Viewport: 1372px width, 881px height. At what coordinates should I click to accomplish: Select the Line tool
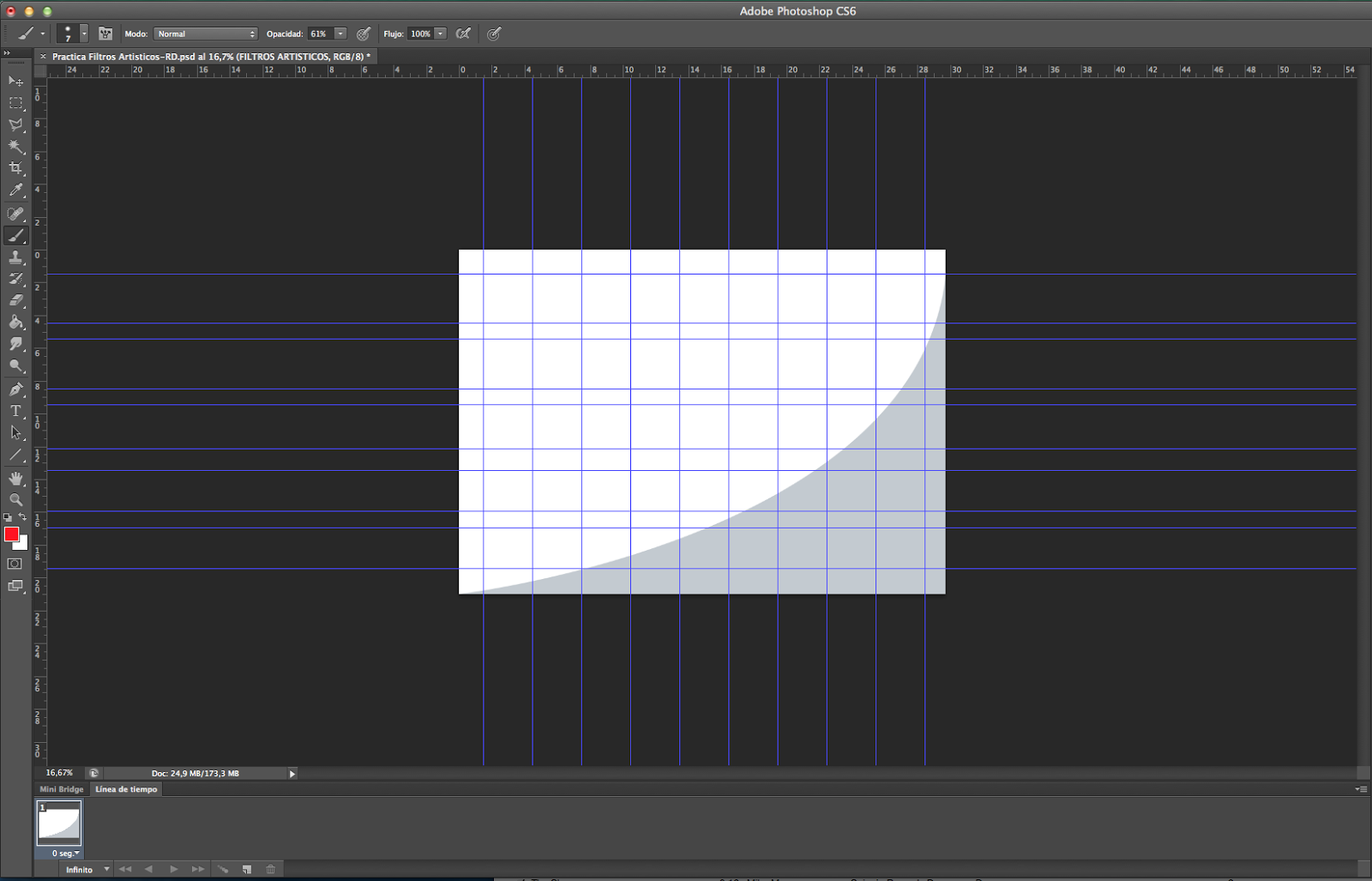[x=15, y=456]
